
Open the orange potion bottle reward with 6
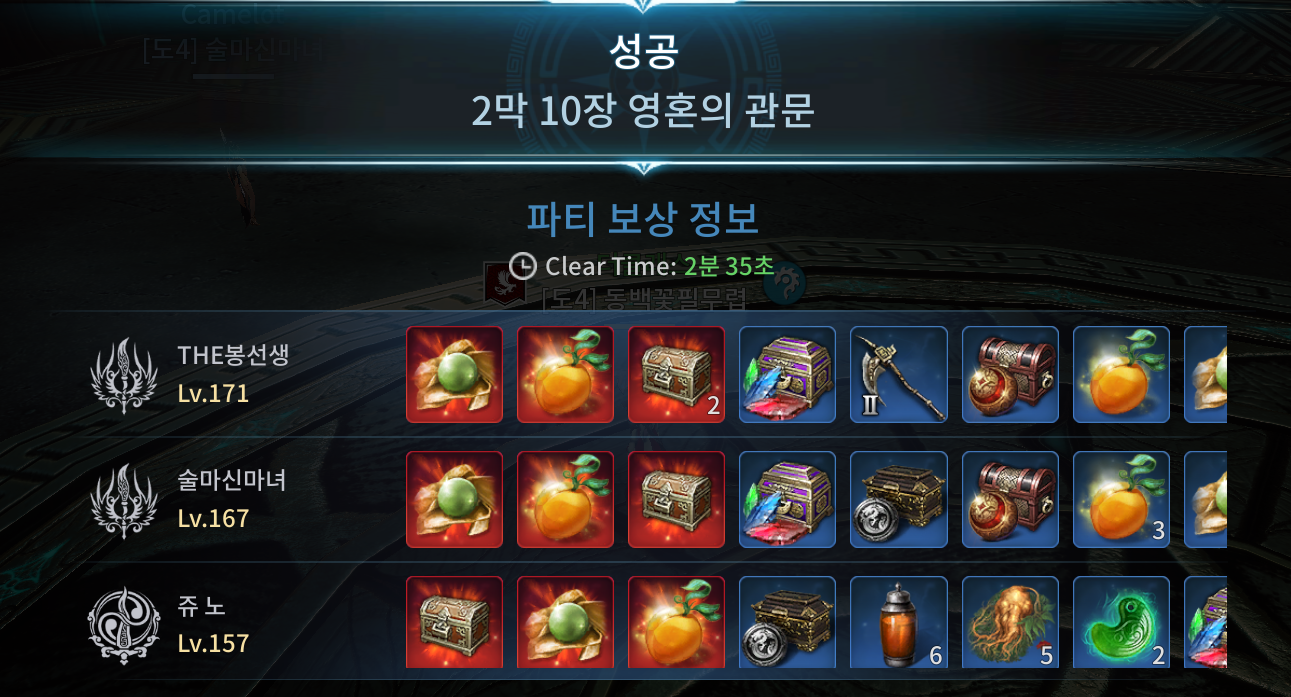pyautogui.click(x=899, y=622)
